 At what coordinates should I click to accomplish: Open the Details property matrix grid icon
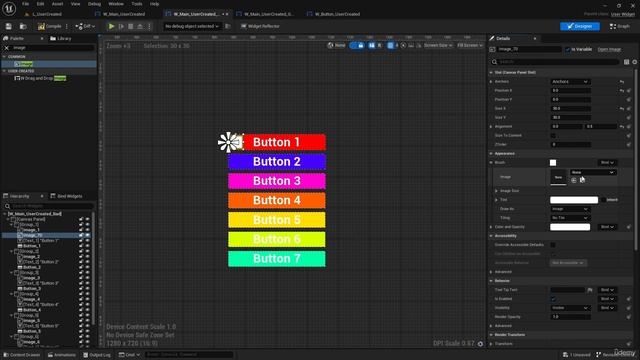point(627,62)
